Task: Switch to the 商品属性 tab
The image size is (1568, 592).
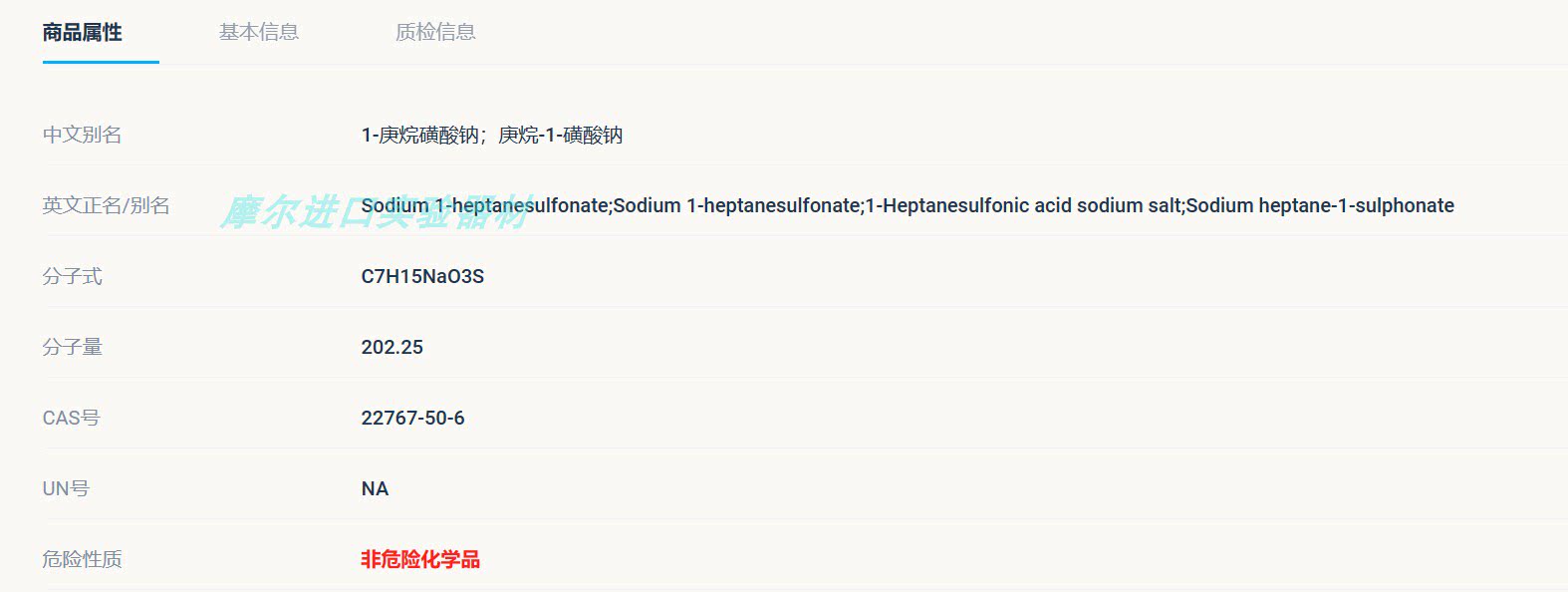Action: pos(83,32)
